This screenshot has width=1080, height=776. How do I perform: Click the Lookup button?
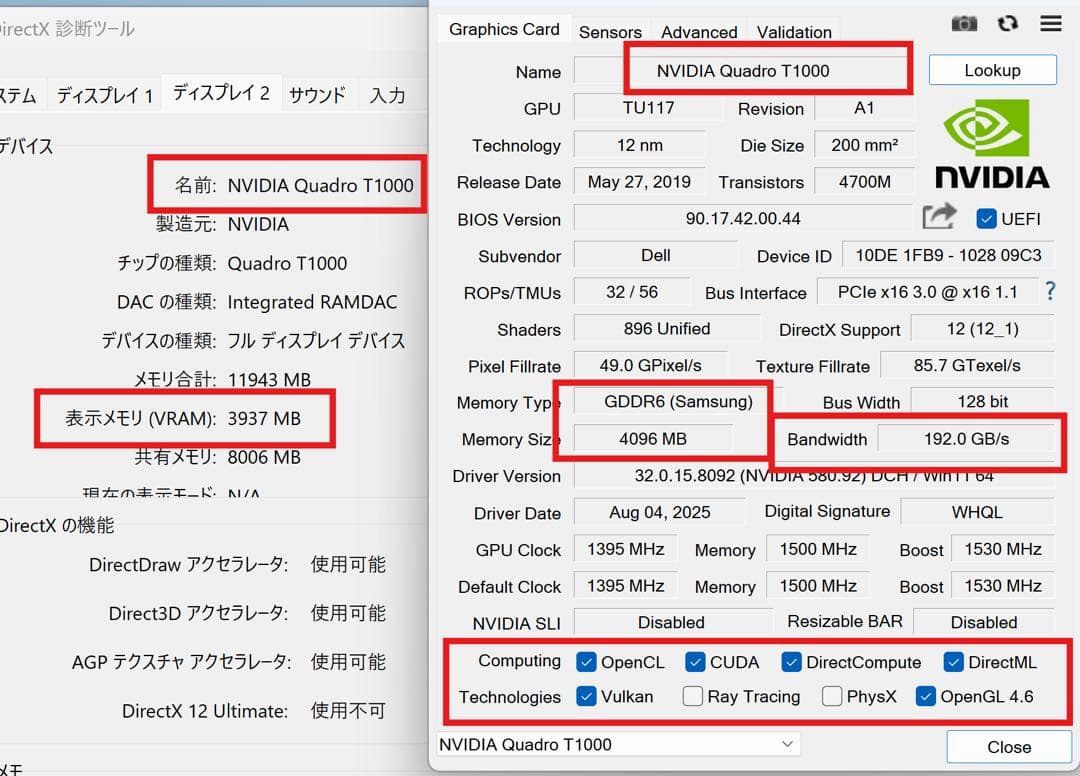tap(992, 70)
